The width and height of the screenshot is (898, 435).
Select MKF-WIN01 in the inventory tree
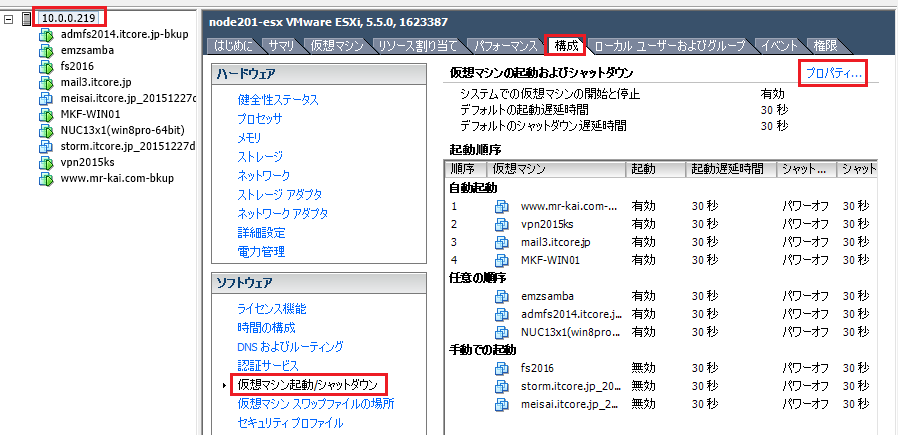[x=90, y=114]
